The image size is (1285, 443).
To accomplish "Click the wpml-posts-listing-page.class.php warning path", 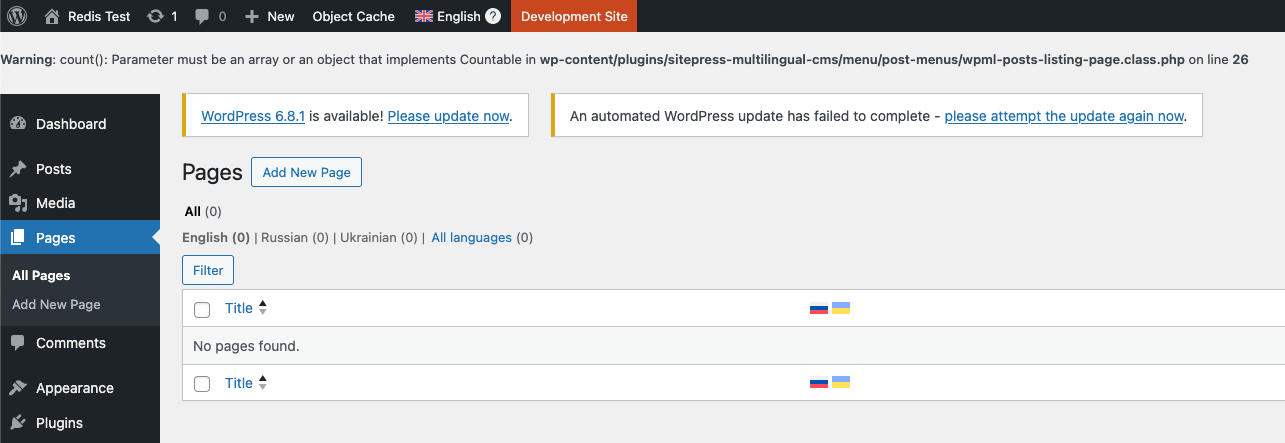I will tap(862, 59).
